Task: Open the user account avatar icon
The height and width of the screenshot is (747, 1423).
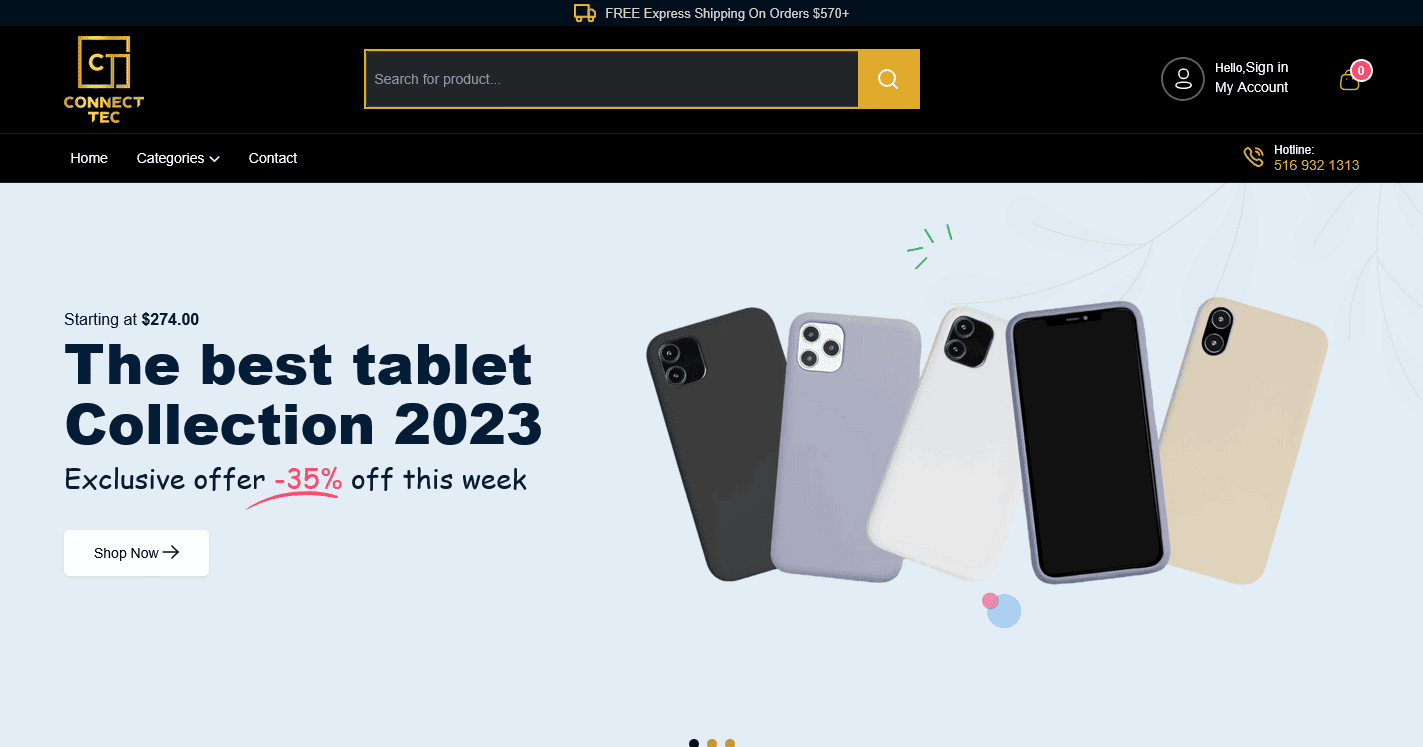Action: pos(1183,79)
